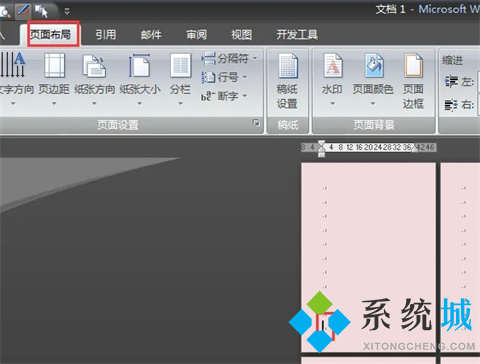Open the 页面布局 ribbon tab
Image resolution: width=480 pixels, height=364 pixels.
point(50,34)
